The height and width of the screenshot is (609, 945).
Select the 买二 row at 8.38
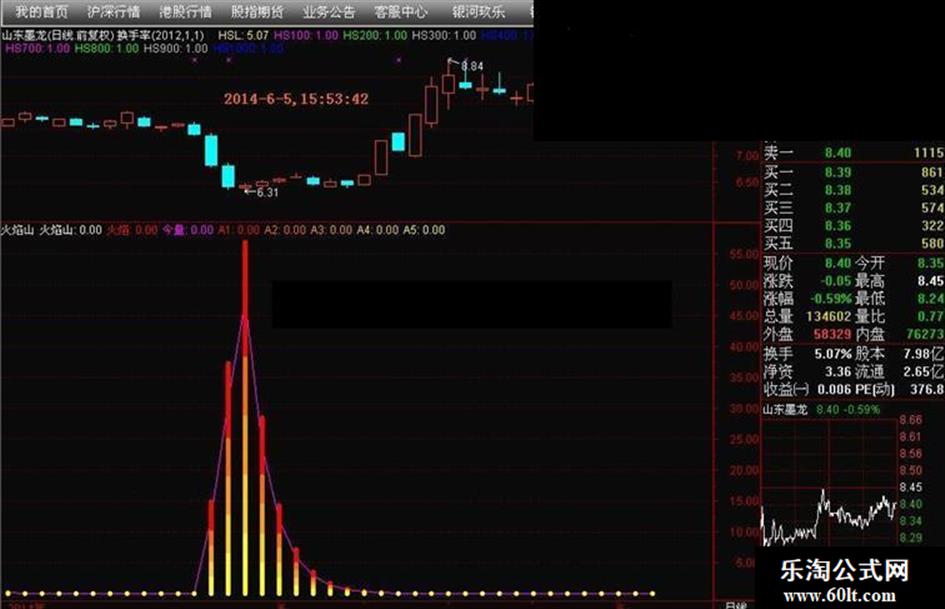[x=853, y=191]
